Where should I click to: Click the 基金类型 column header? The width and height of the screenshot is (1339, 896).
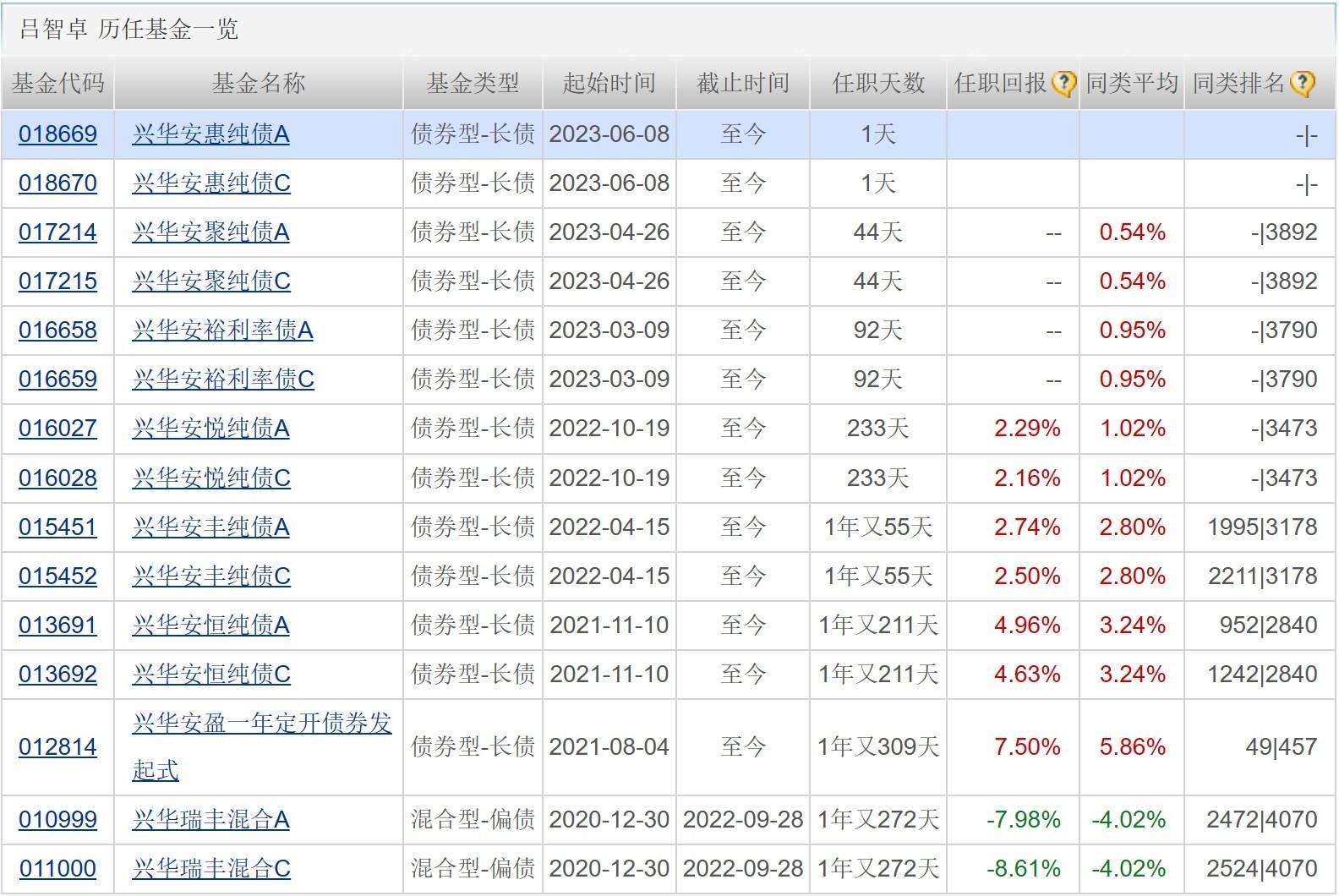click(x=473, y=84)
